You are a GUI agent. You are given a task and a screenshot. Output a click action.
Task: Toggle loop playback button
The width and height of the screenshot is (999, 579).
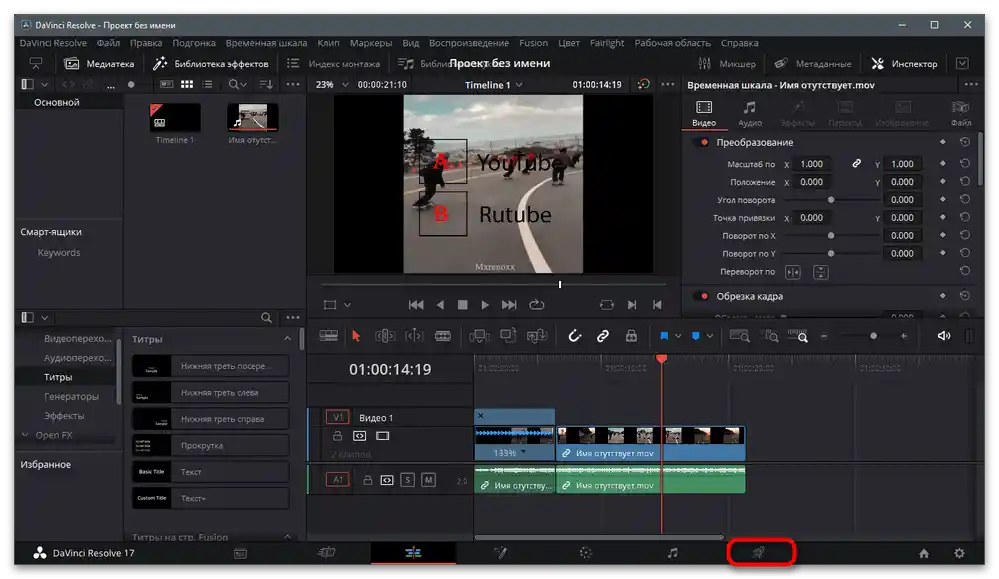pos(536,304)
